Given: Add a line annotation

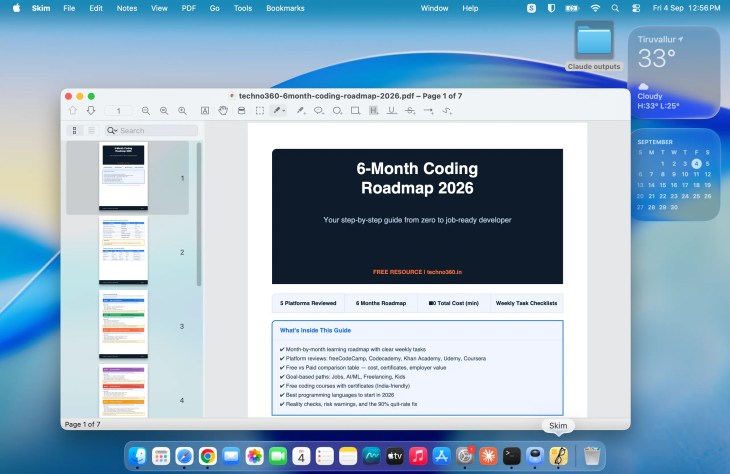Looking at the screenshot, I should 428,111.
